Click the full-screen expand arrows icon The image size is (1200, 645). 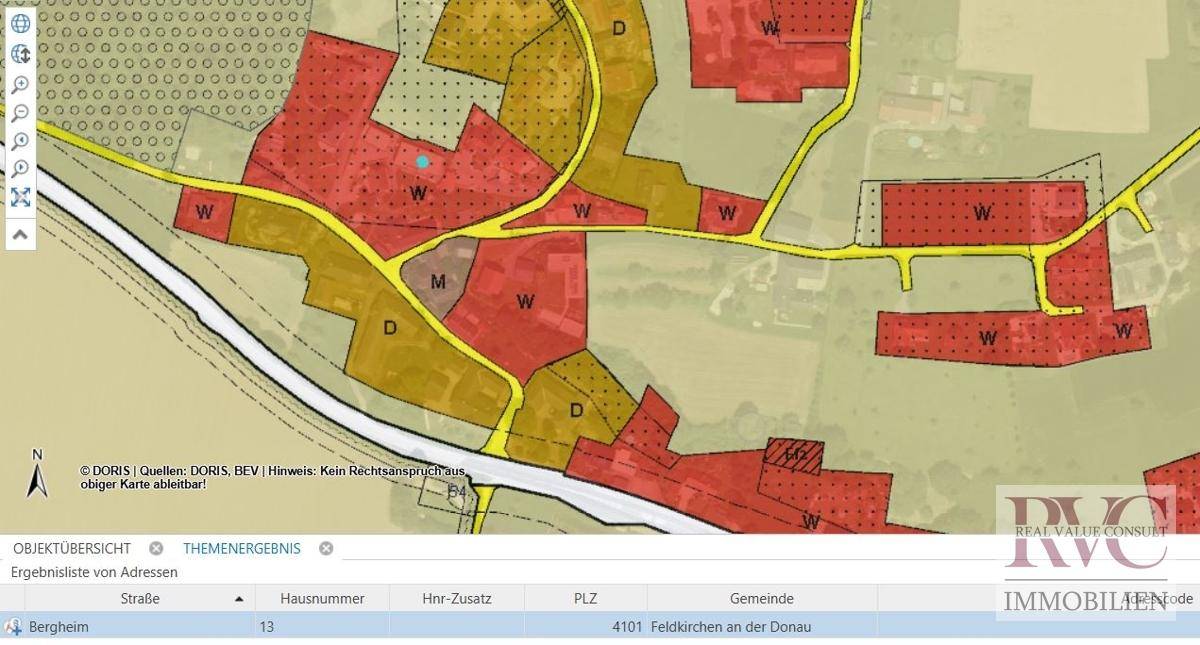pos(20,197)
